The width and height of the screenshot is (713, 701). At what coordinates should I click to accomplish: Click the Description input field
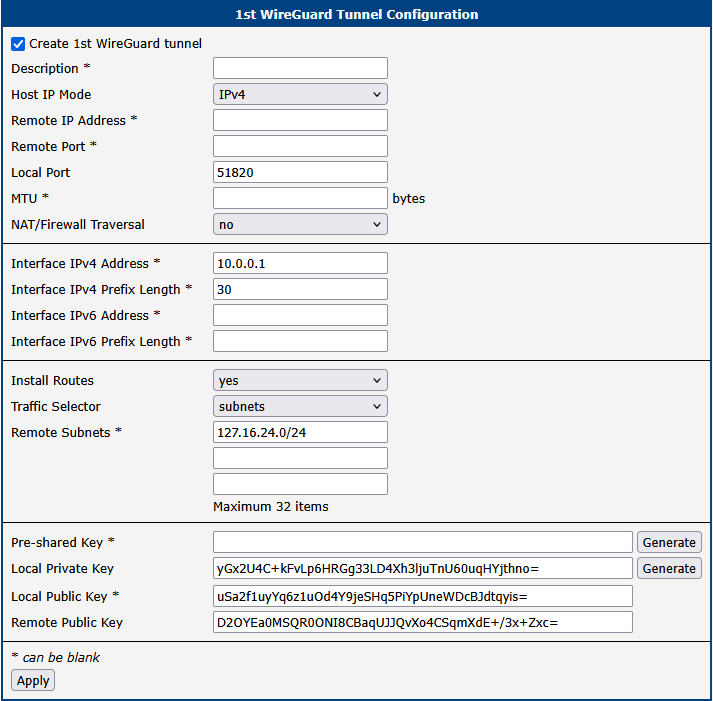[300, 68]
